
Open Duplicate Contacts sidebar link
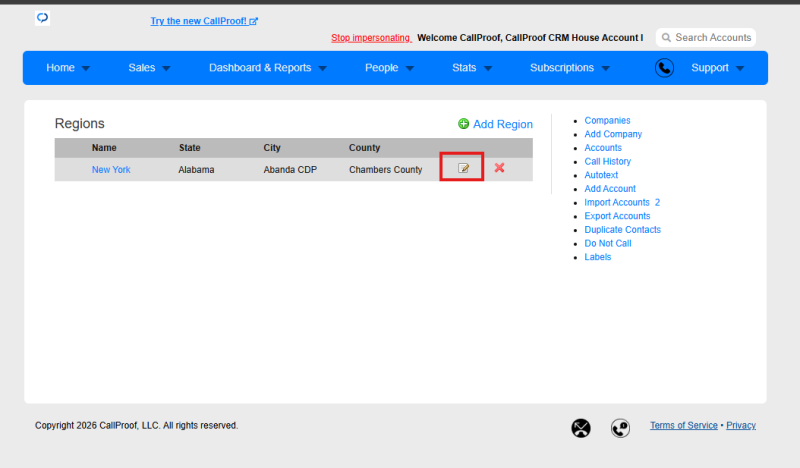pyautogui.click(x=622, y=230)
